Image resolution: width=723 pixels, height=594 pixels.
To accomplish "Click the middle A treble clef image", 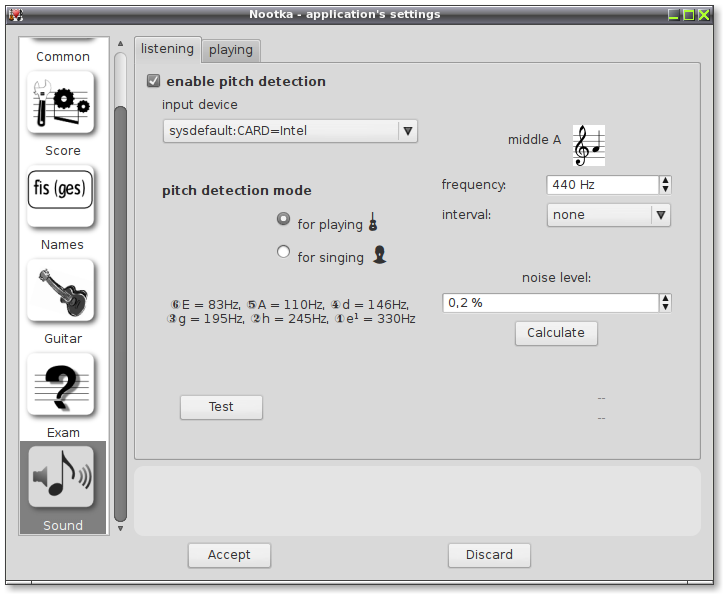I will click(x=589, y=146).
